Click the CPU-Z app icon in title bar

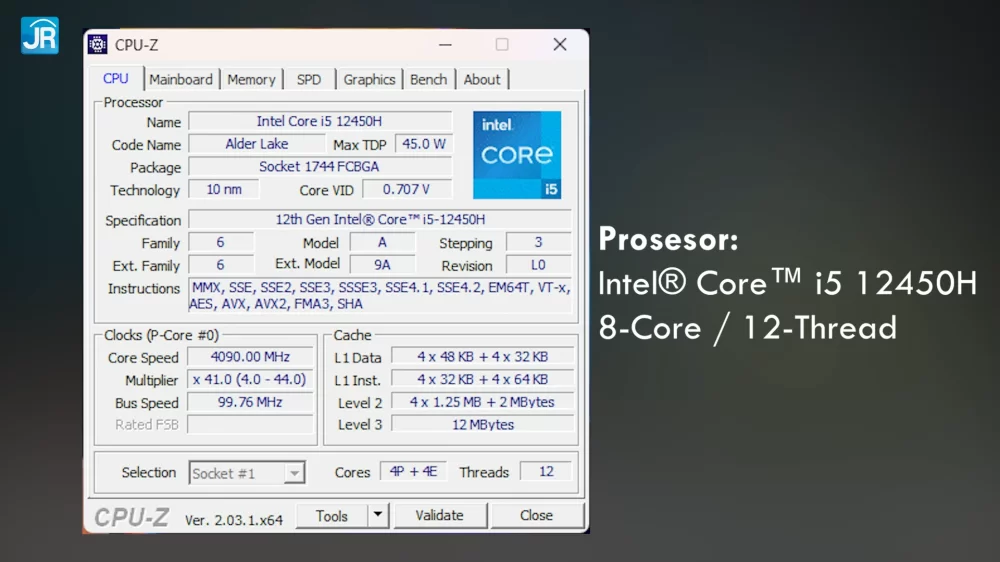pyautogui.click(x=98, y=45)
